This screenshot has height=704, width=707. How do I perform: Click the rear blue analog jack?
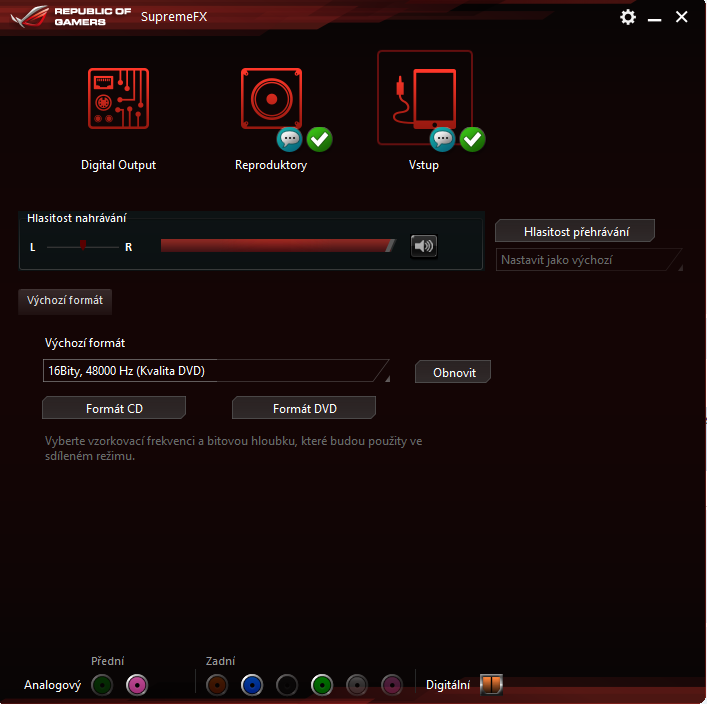(252, 685)
